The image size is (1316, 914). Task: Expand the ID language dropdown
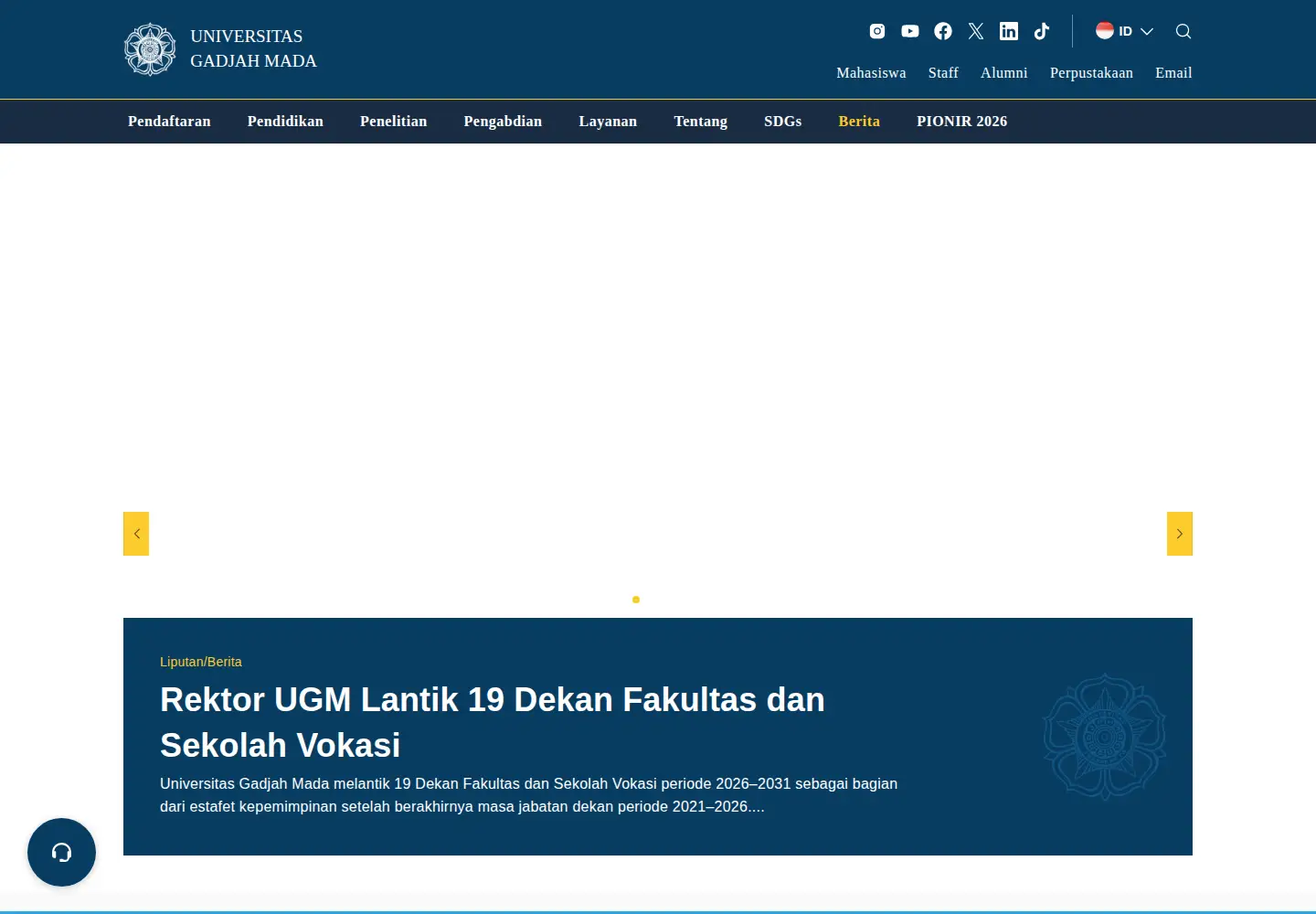point(1125,31)
